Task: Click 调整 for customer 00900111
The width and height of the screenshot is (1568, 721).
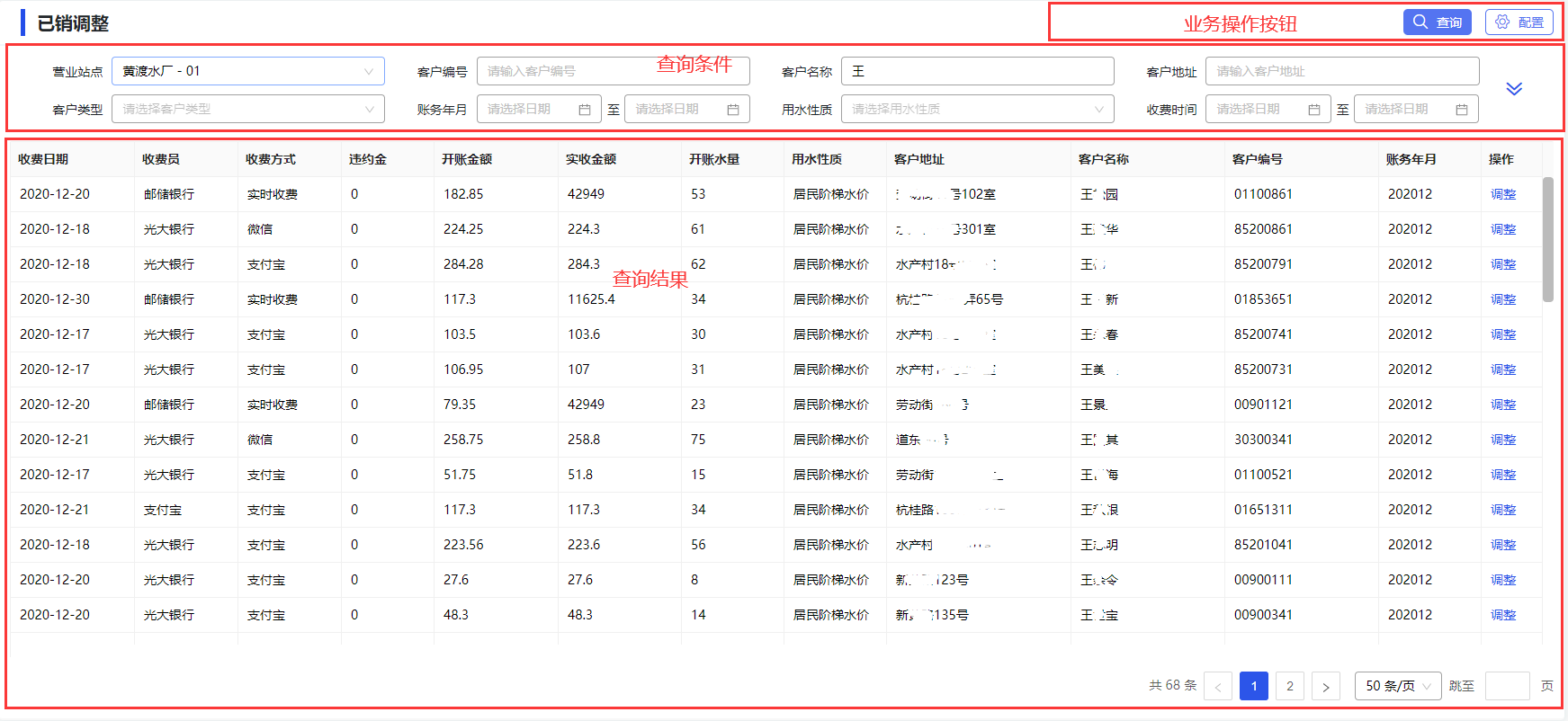Action: 1503,580
